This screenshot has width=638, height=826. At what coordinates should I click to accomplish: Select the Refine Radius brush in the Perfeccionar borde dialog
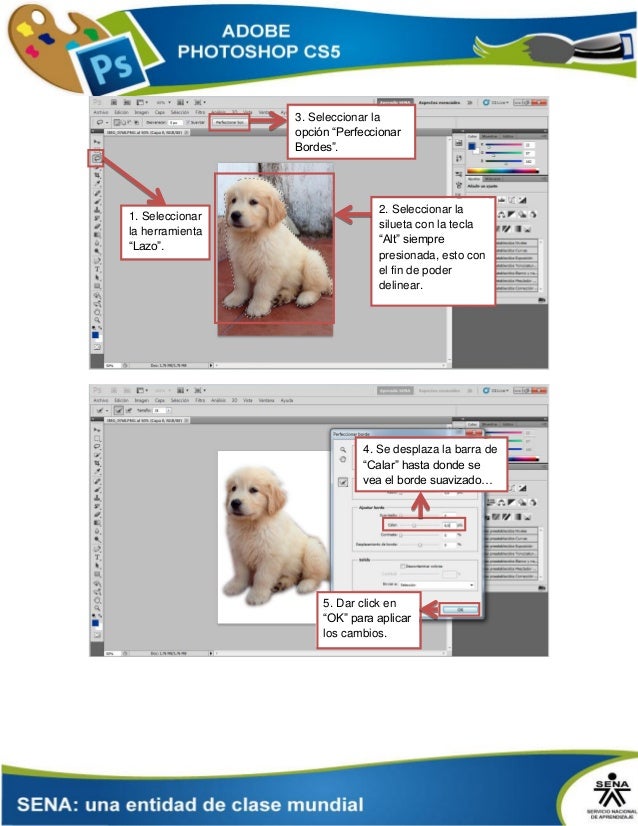coord(342,482)
